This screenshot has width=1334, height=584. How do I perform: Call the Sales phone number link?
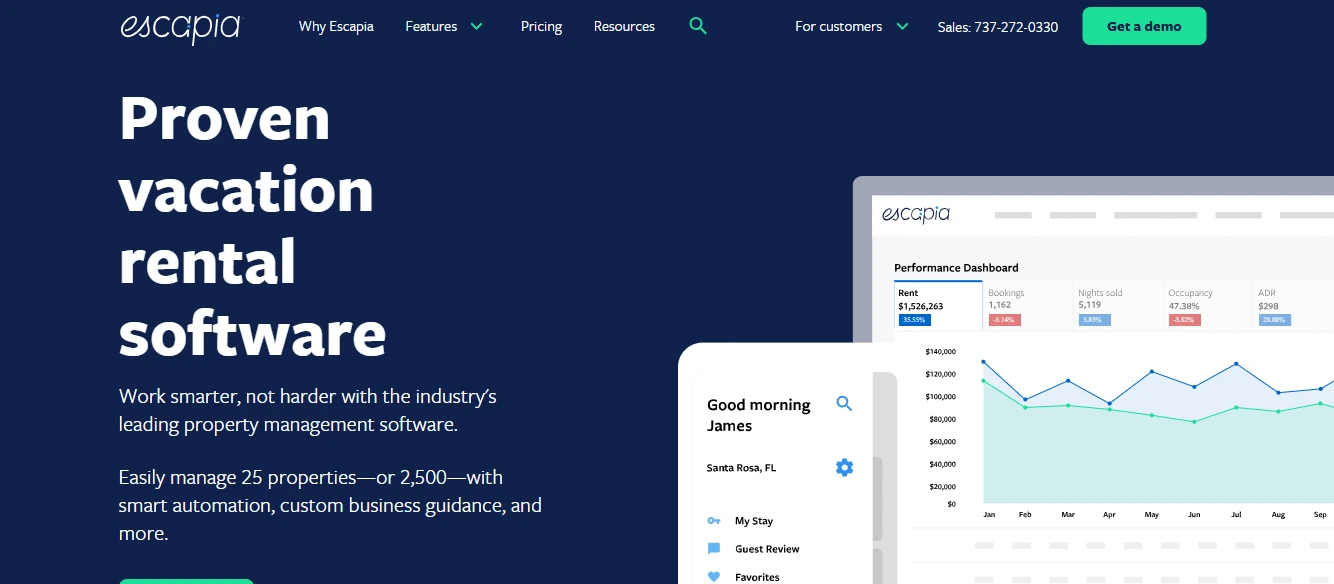pyautogui.click(x=998, y=27)
